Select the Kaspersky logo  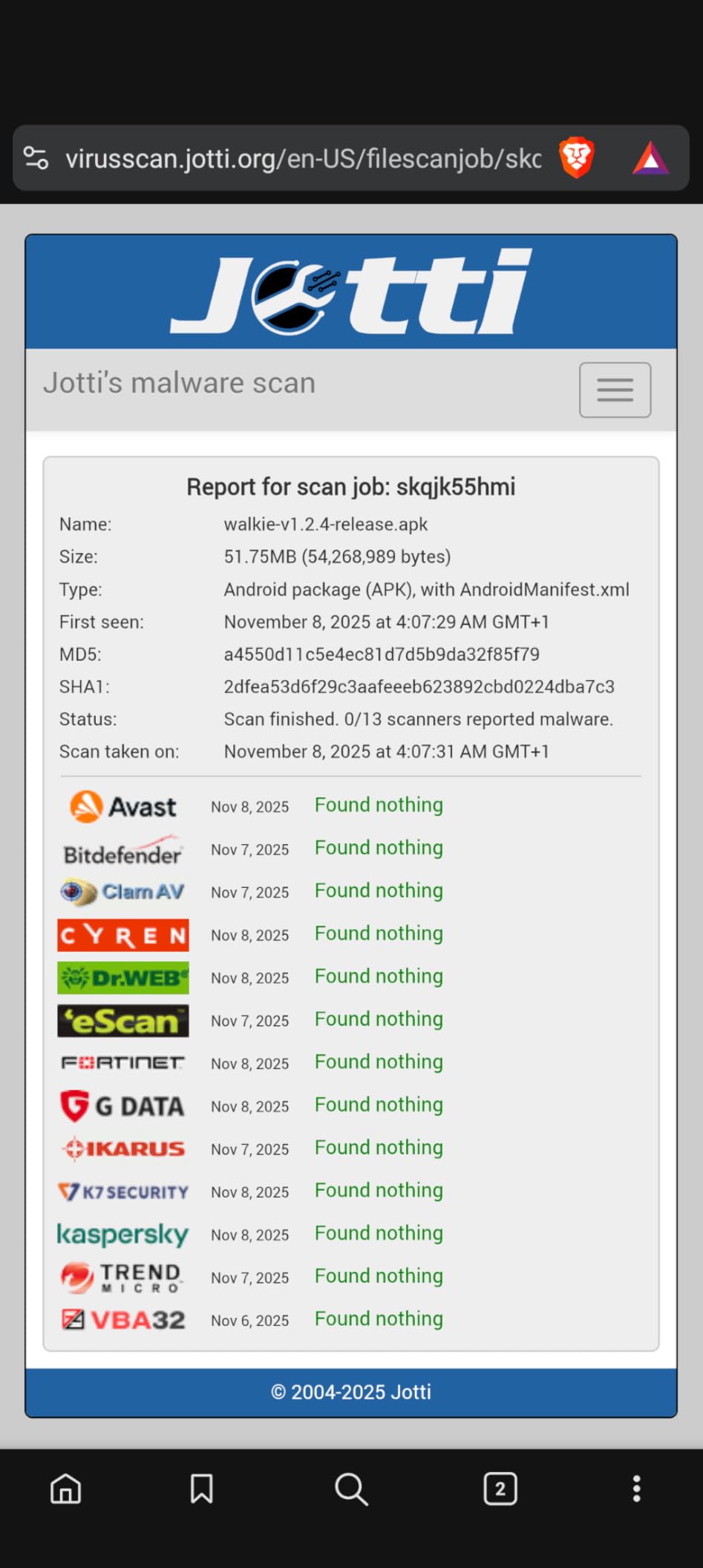click(x=123, y=1234)
